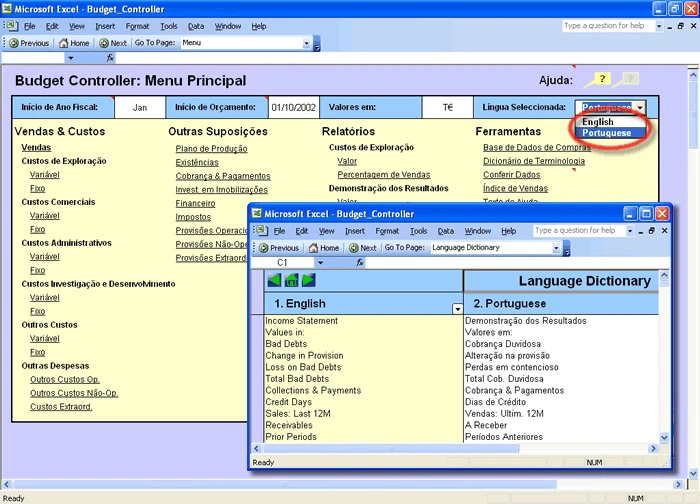Click Home in the Language Dictionary window toolbar
Image resolution: width=700 pixels, height=504 pixels.
click(x=324, y=248)
